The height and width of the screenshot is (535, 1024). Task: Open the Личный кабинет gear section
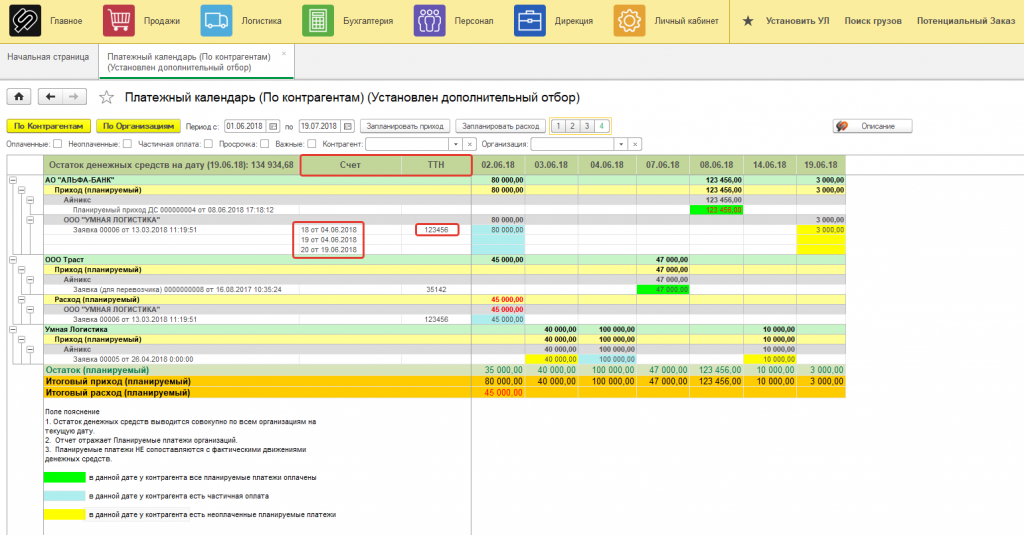click(x=630, y=20)
